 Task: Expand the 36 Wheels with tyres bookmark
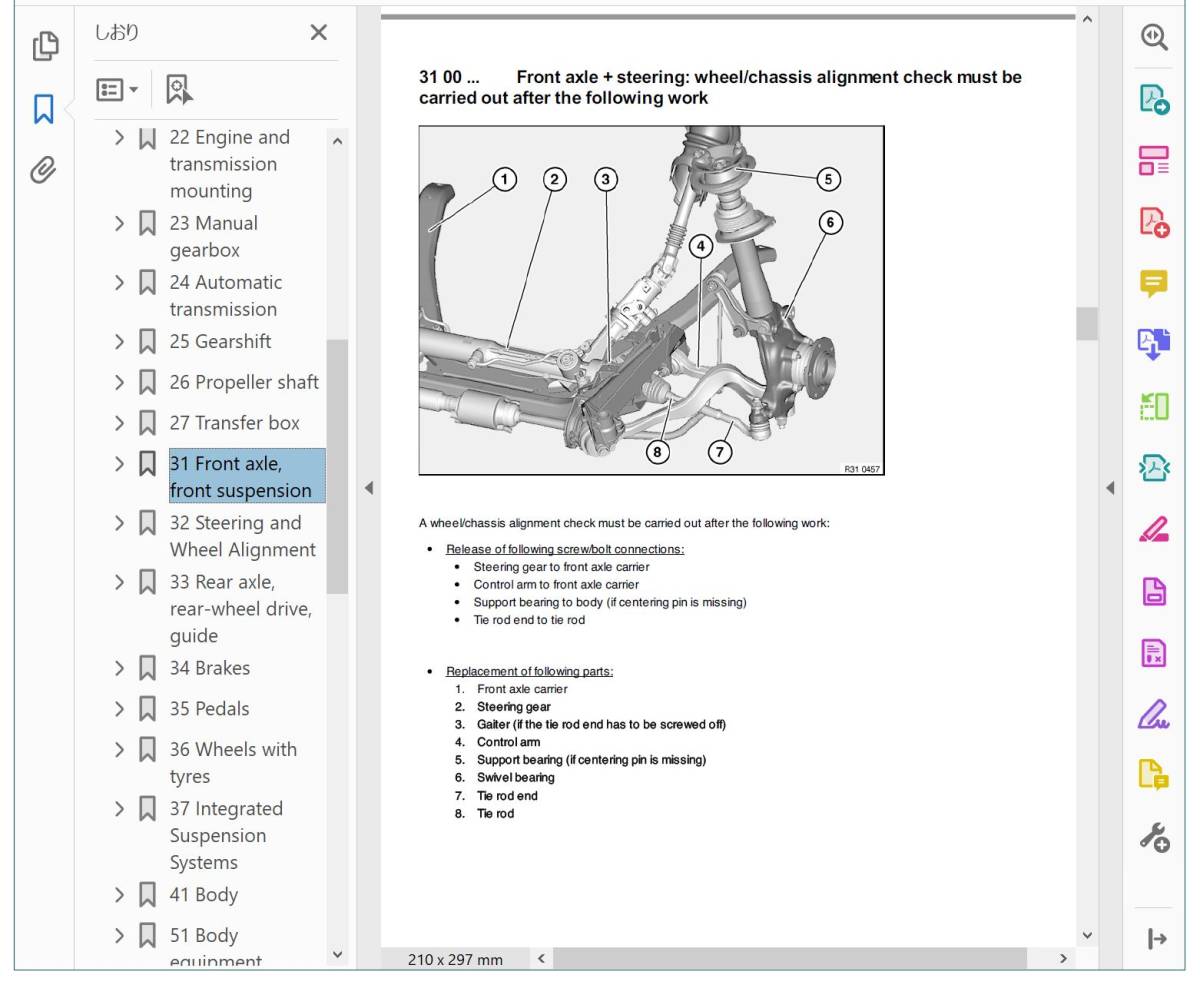pyautogui.click(x=119, y=749)
